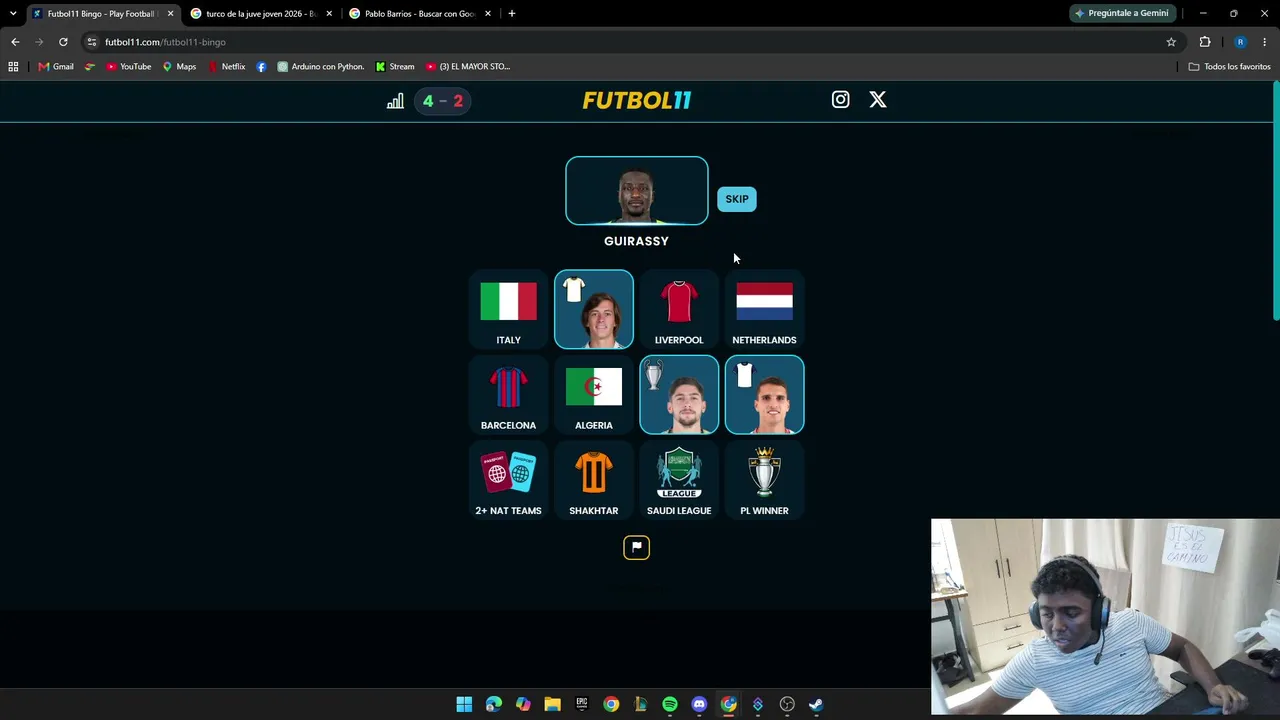Open the YouTube bookmark
1280x720 pixels.
tap(127, 67)
